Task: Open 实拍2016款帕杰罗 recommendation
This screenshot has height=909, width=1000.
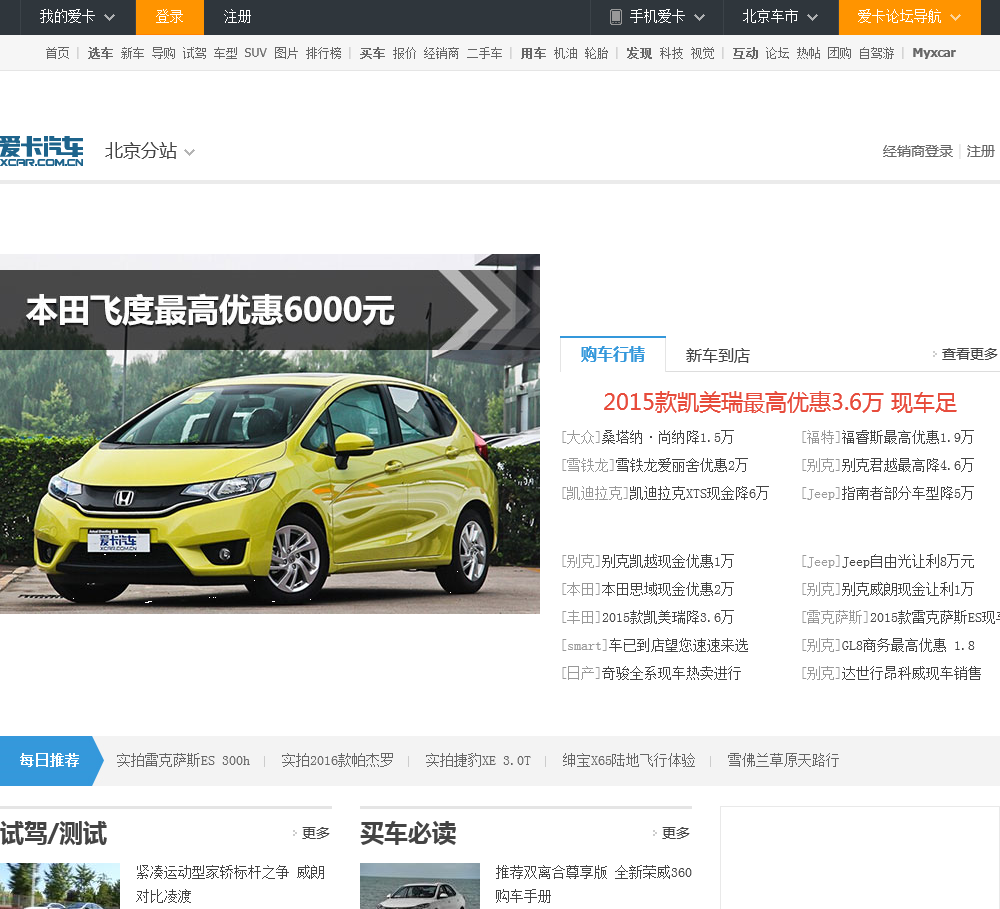Action: coord(337,760)
